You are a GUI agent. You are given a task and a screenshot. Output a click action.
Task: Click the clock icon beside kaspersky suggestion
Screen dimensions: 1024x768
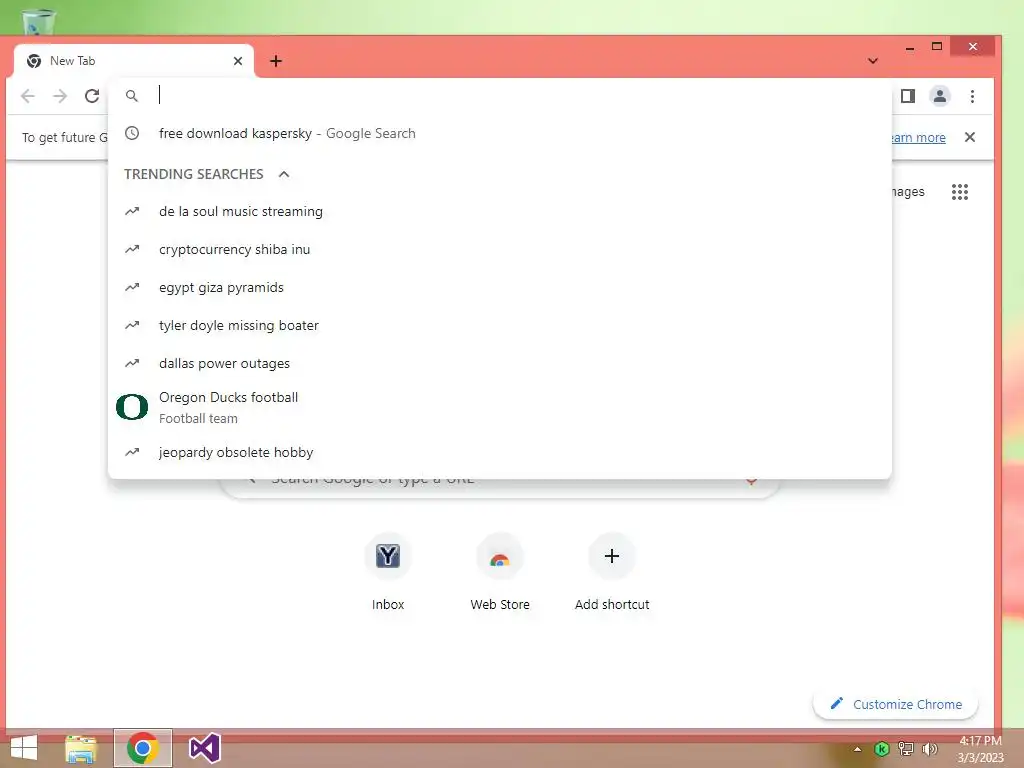(132, 133)
